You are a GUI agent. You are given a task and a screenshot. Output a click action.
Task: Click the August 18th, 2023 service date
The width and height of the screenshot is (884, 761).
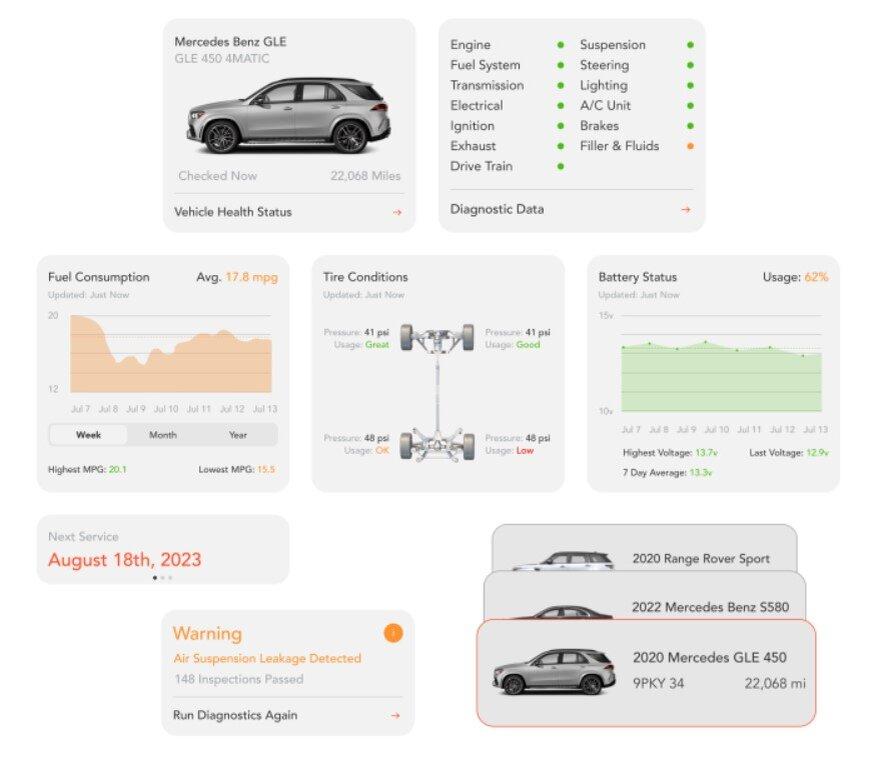[124, 559]
